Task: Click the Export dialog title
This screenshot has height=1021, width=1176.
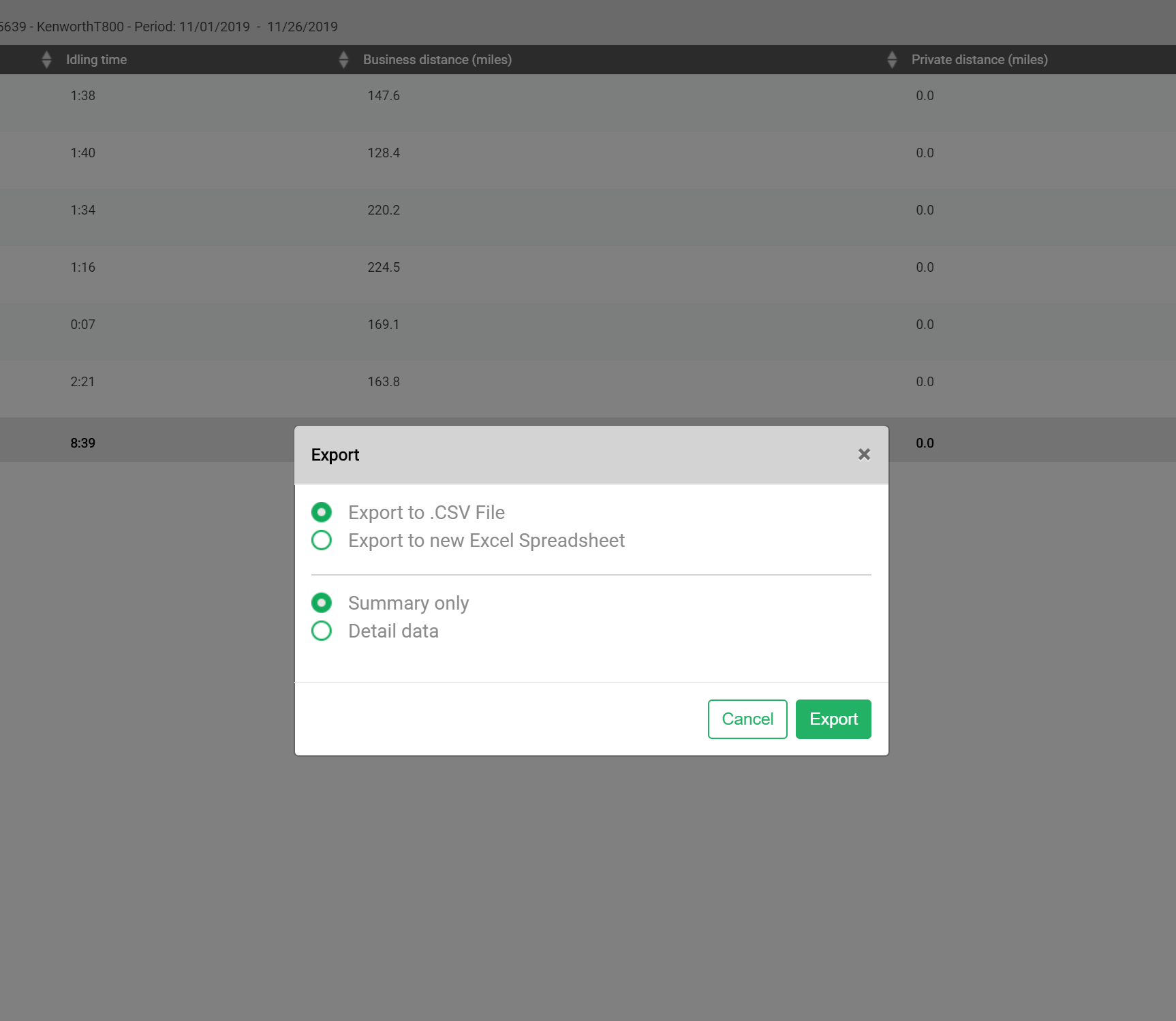Action: (x=335, y=455)
